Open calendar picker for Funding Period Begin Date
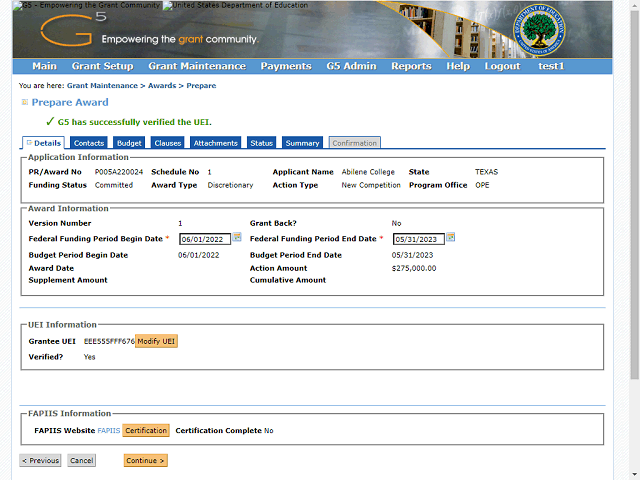Image resolution: width=640 pixels, height=480 pixels. (237, 238)
